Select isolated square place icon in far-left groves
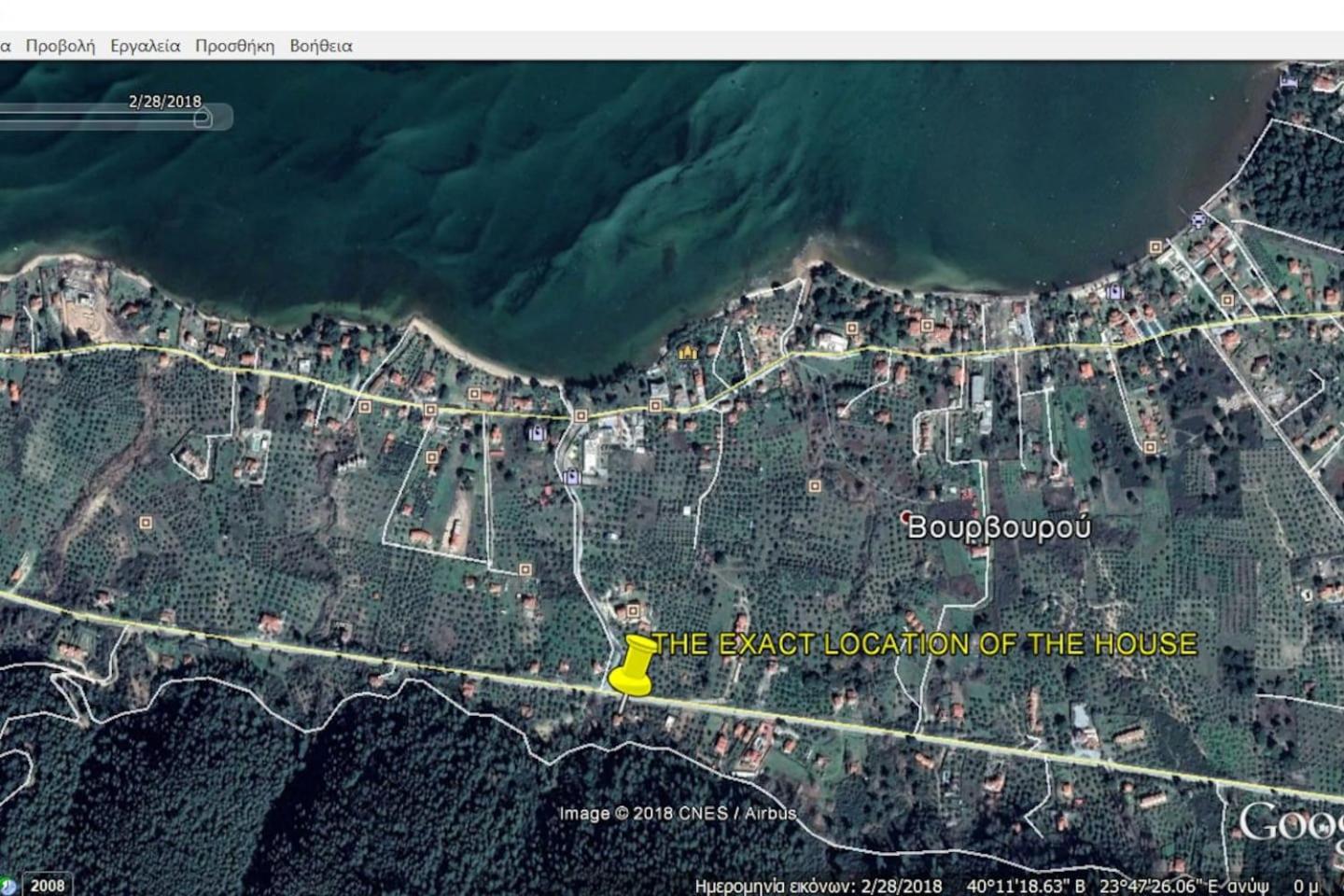 (x=145, y=523)
